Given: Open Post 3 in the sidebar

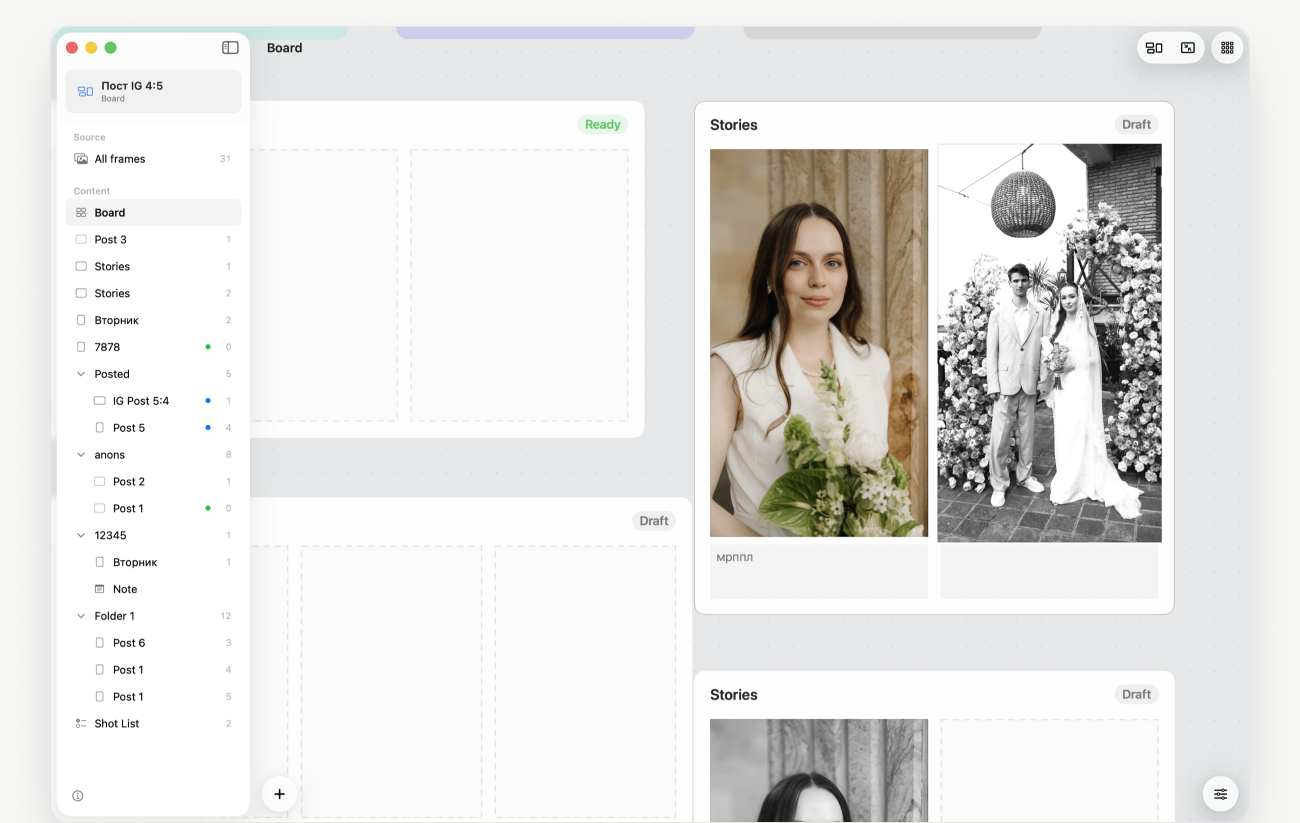Looking at the screenshot, I should click(153, 240).
